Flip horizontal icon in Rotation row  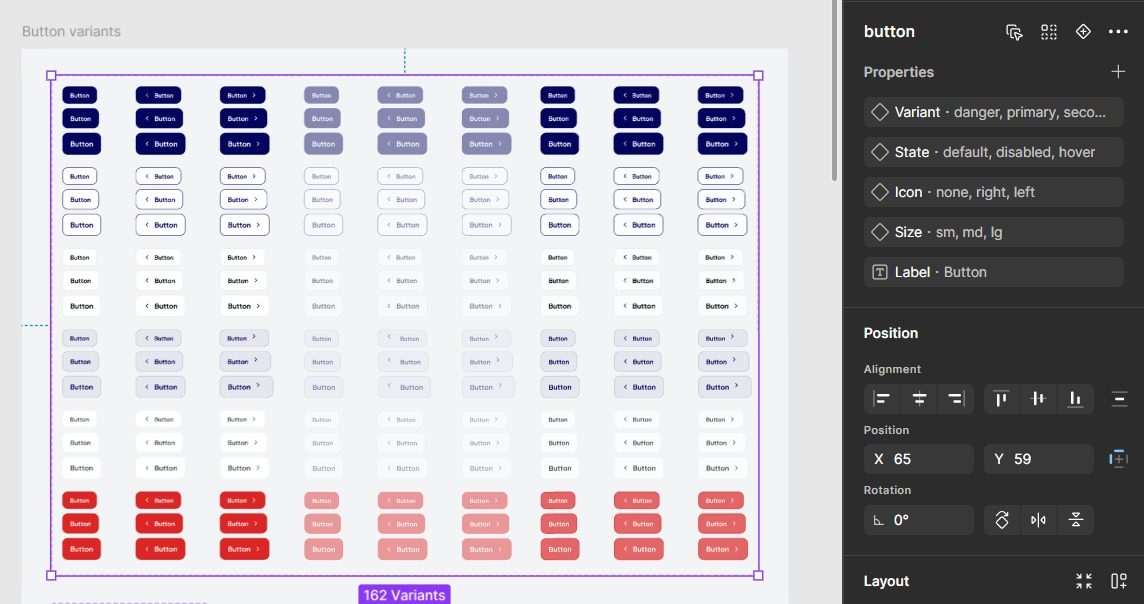click(1038, 520)
